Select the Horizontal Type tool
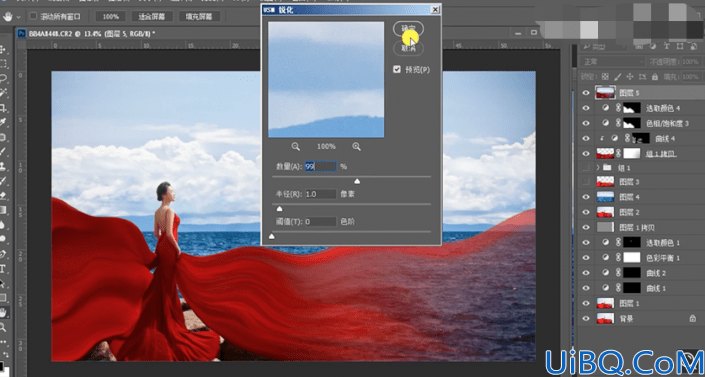Viewport: 705px width, 377px height. [x=3, y=269]
